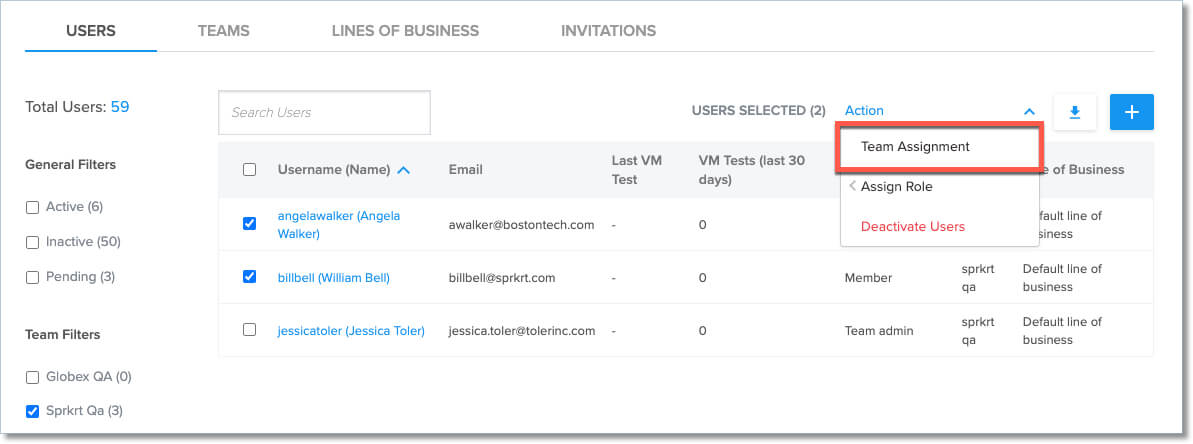Toggle the select-all users checkbox
Image resolution: width=1193 pixels, height=444 pixels.
click(x=250, y=170)
